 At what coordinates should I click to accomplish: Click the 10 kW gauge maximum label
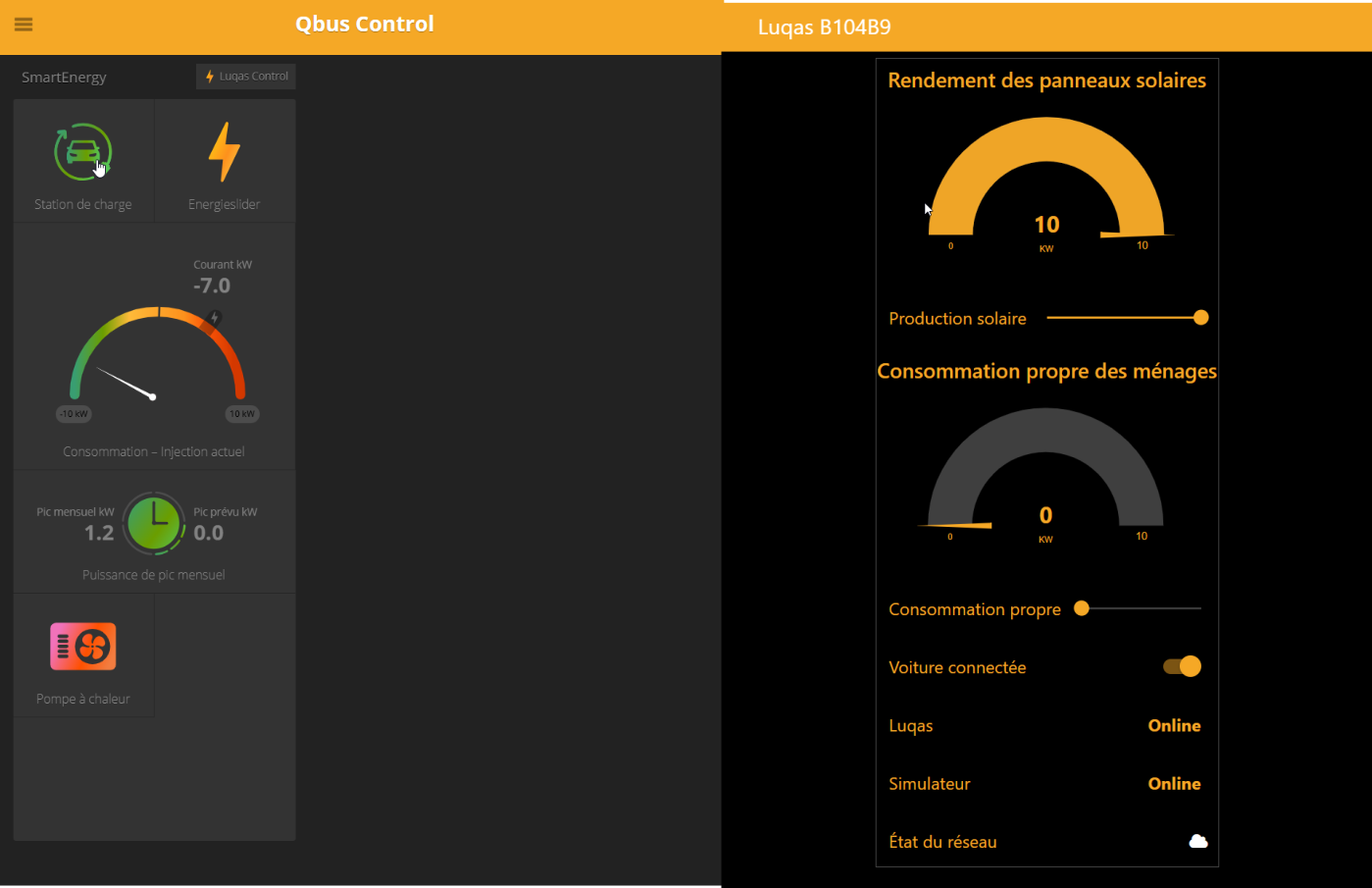click(242, 414)
